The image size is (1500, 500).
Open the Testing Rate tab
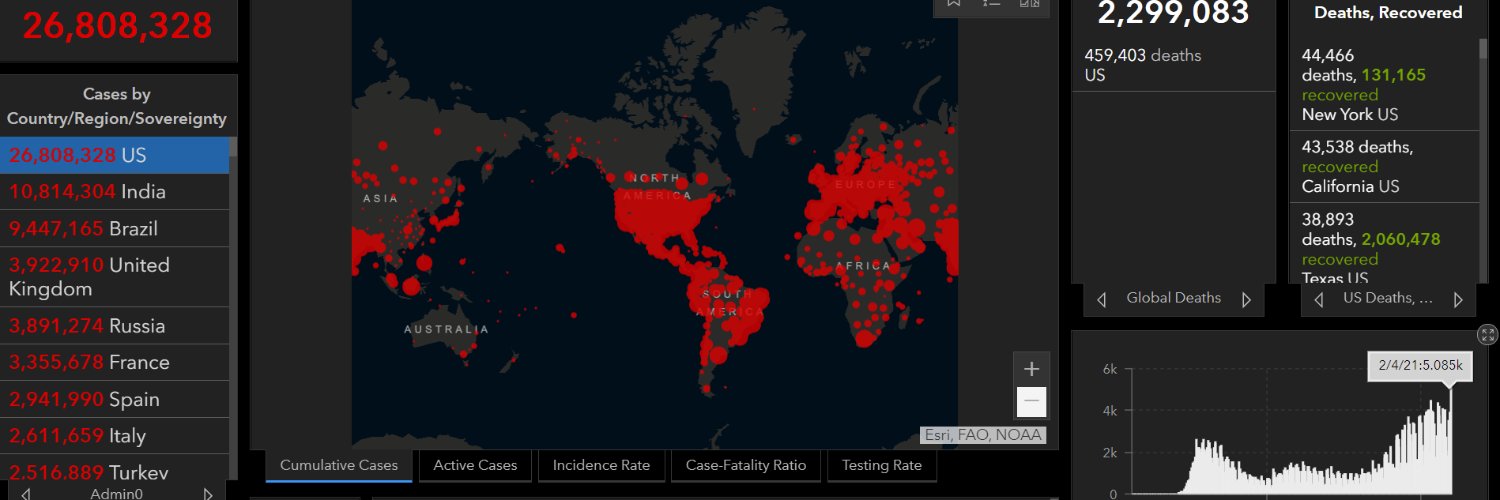click(x=882, y=465)
